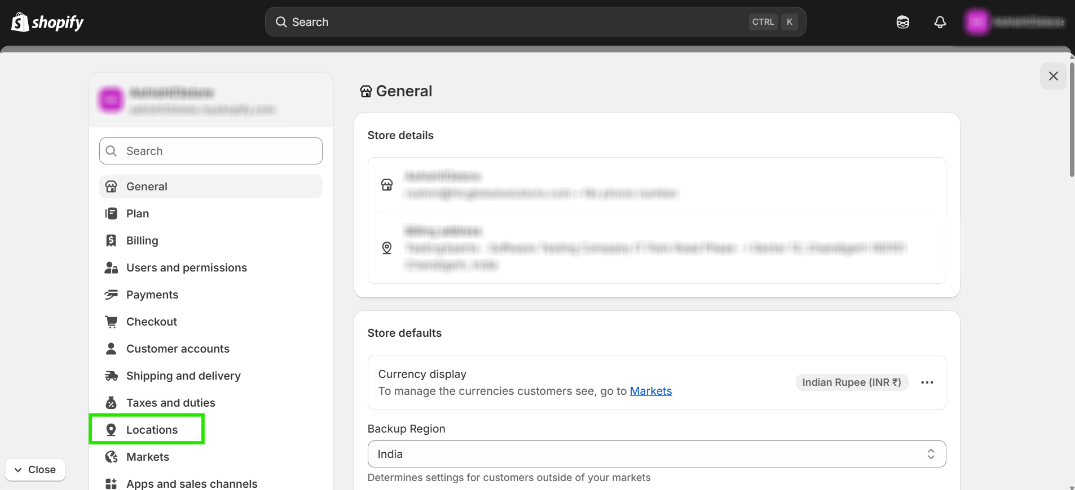Viewport: 1075px width, 490px height.
Task: Click the Checkout cart icon
Action: (x=111, y=322)
